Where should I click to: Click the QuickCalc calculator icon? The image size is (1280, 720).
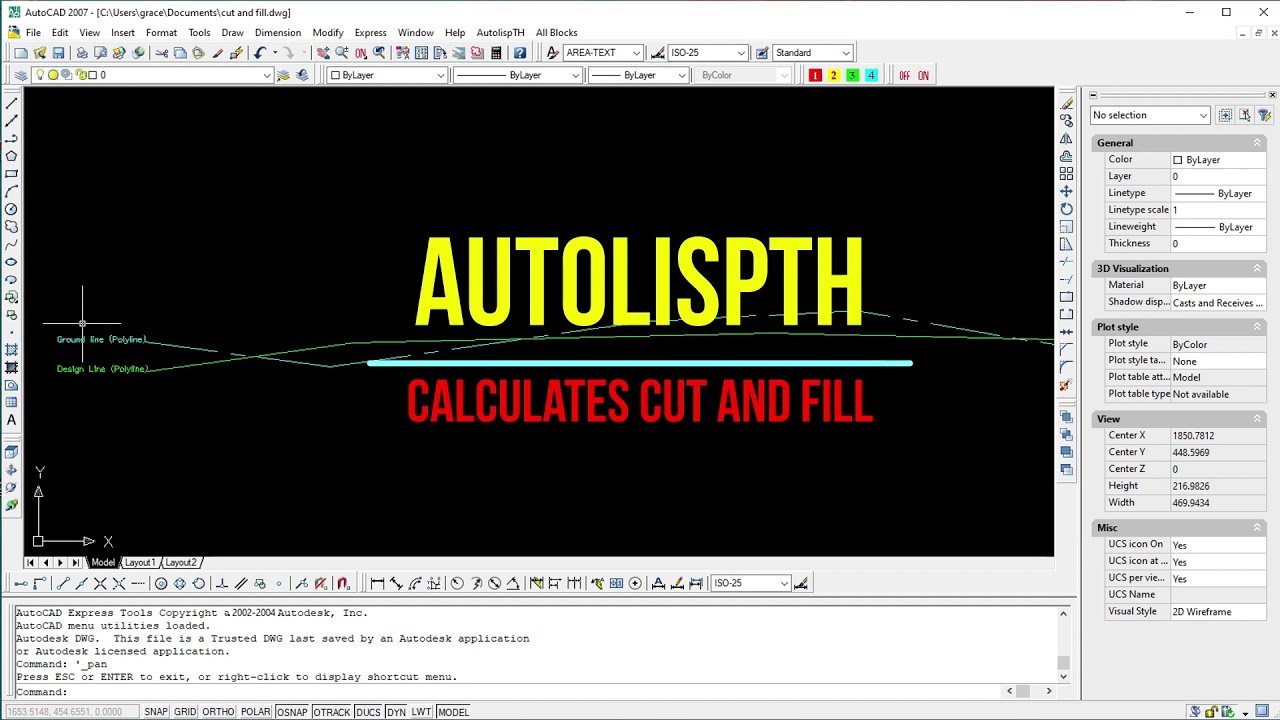[496, 53]
